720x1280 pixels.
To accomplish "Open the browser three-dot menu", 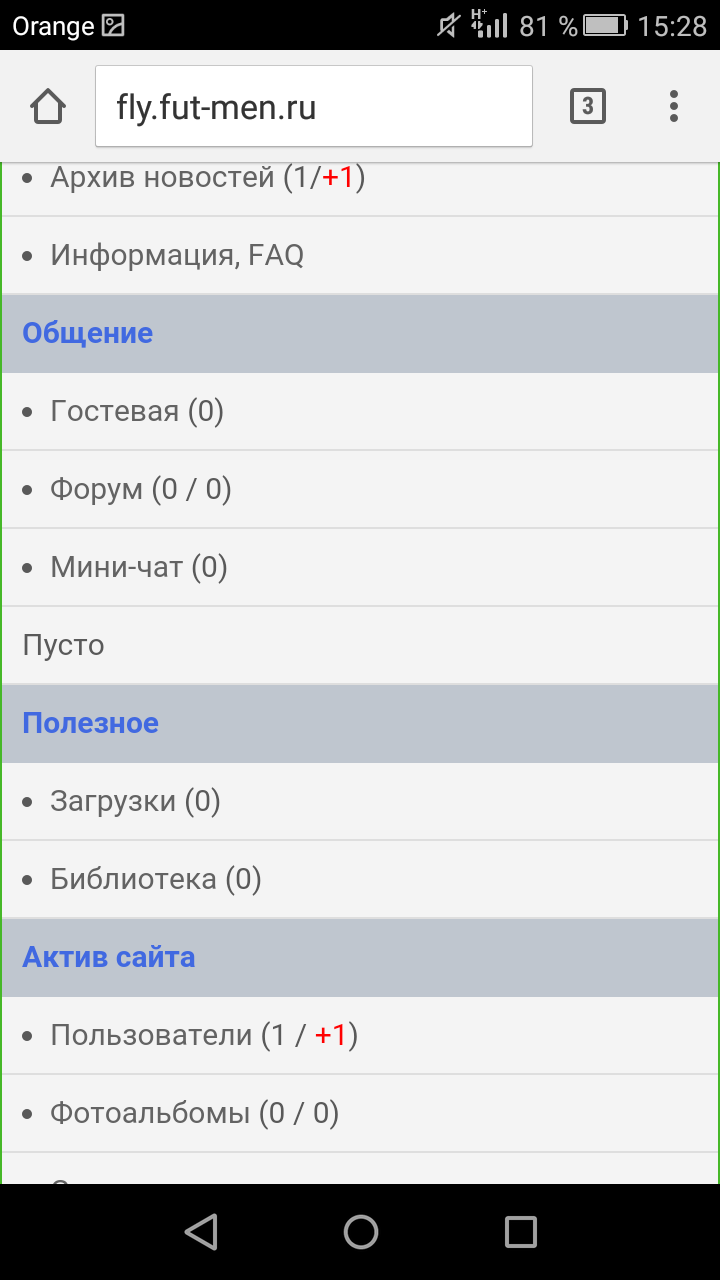I will click(x=674, y=106).
